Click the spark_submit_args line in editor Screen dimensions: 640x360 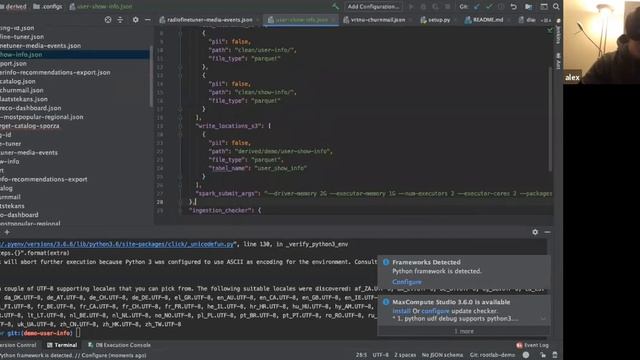coord(373,193)
